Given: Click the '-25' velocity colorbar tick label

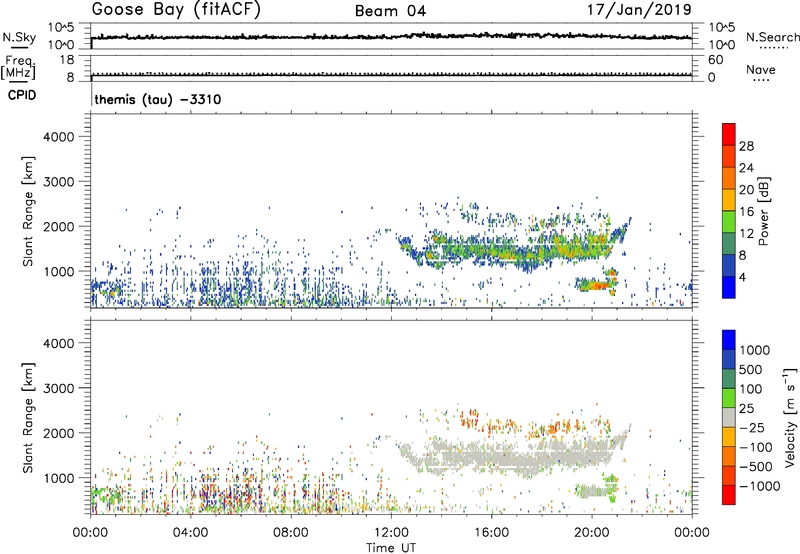Looking at the screenshot, I should click(x=752, y=427).
